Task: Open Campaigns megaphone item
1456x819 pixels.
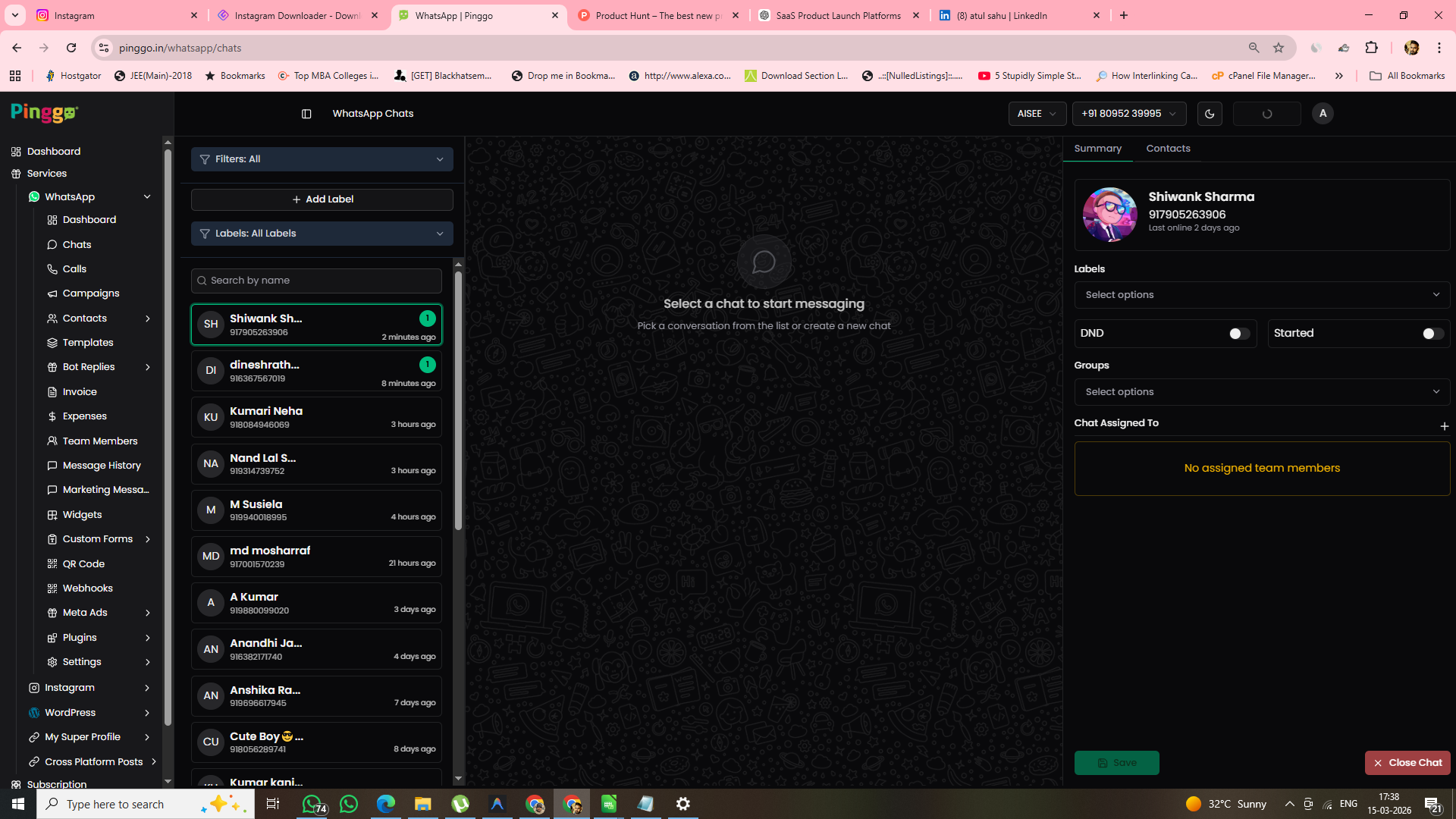Action: (x=91, y=293)
